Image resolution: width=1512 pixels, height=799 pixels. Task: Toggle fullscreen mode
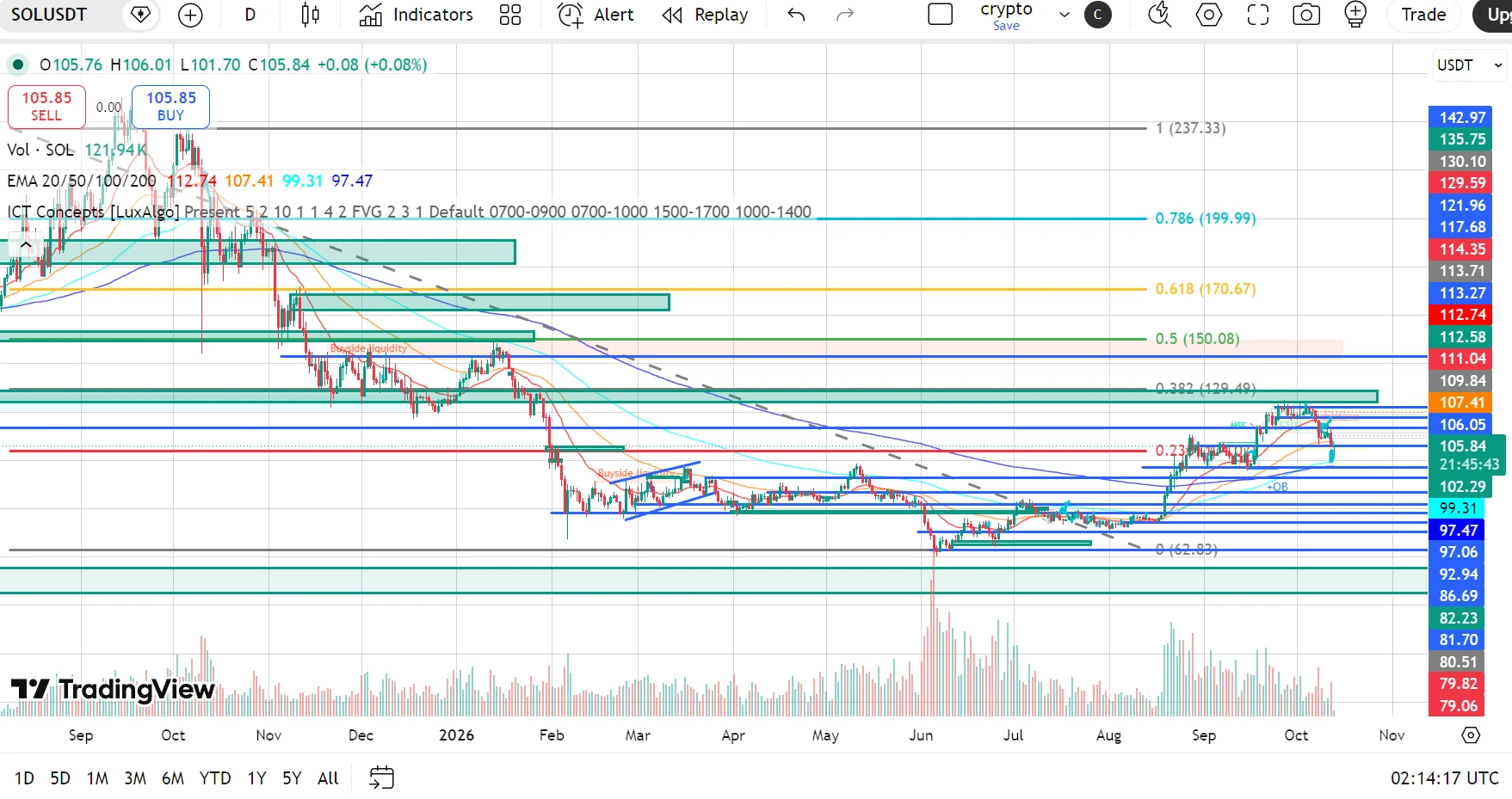pos(1258,15)
